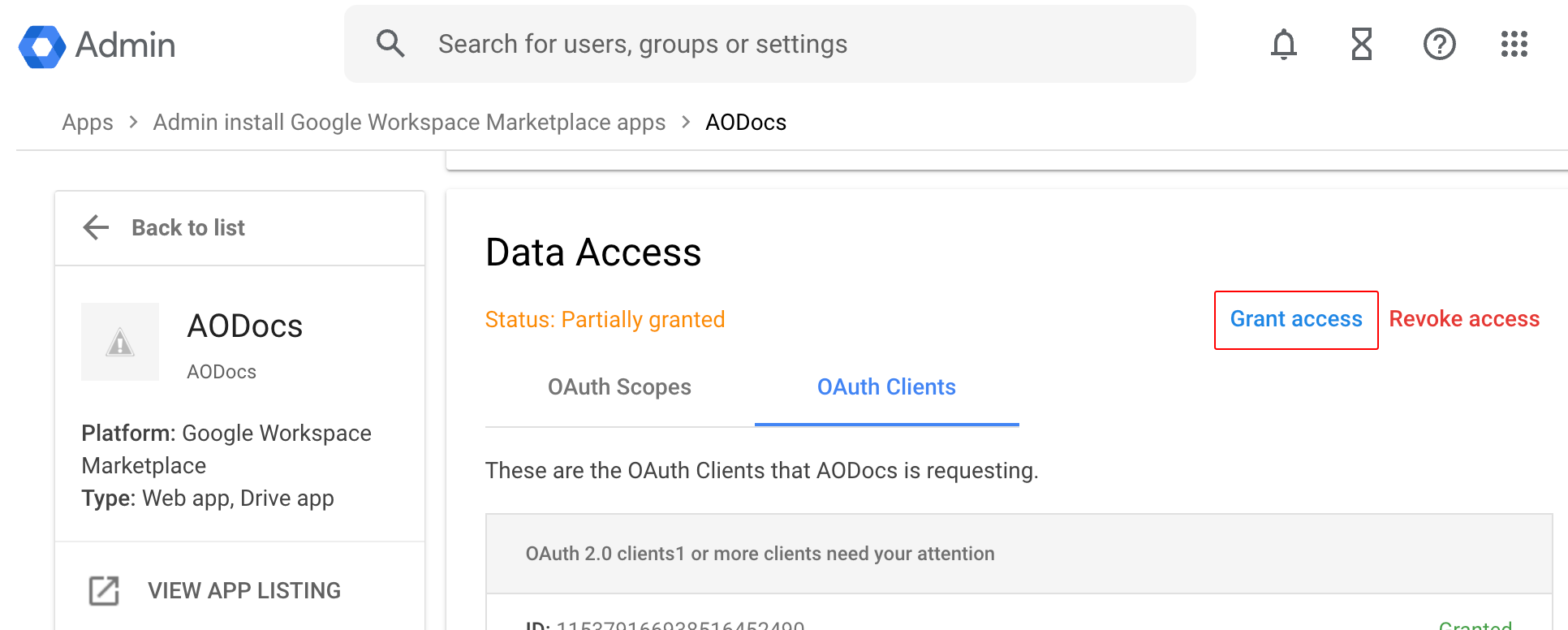The image size is (1568, 630).
Task: Click the Type: Web app, Drive app text
Action: (x=208, y=498)
